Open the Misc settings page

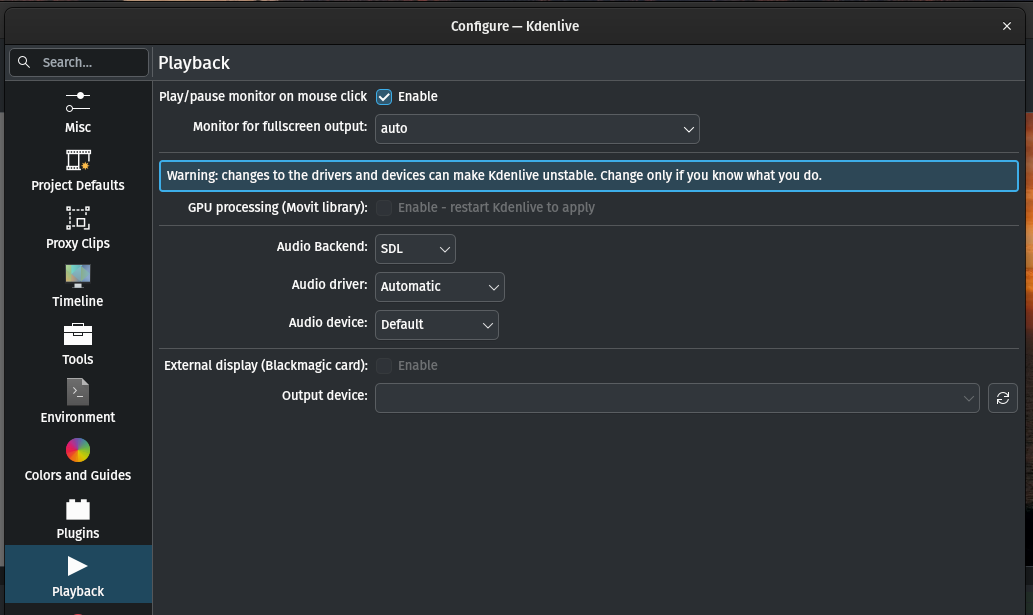78,112
